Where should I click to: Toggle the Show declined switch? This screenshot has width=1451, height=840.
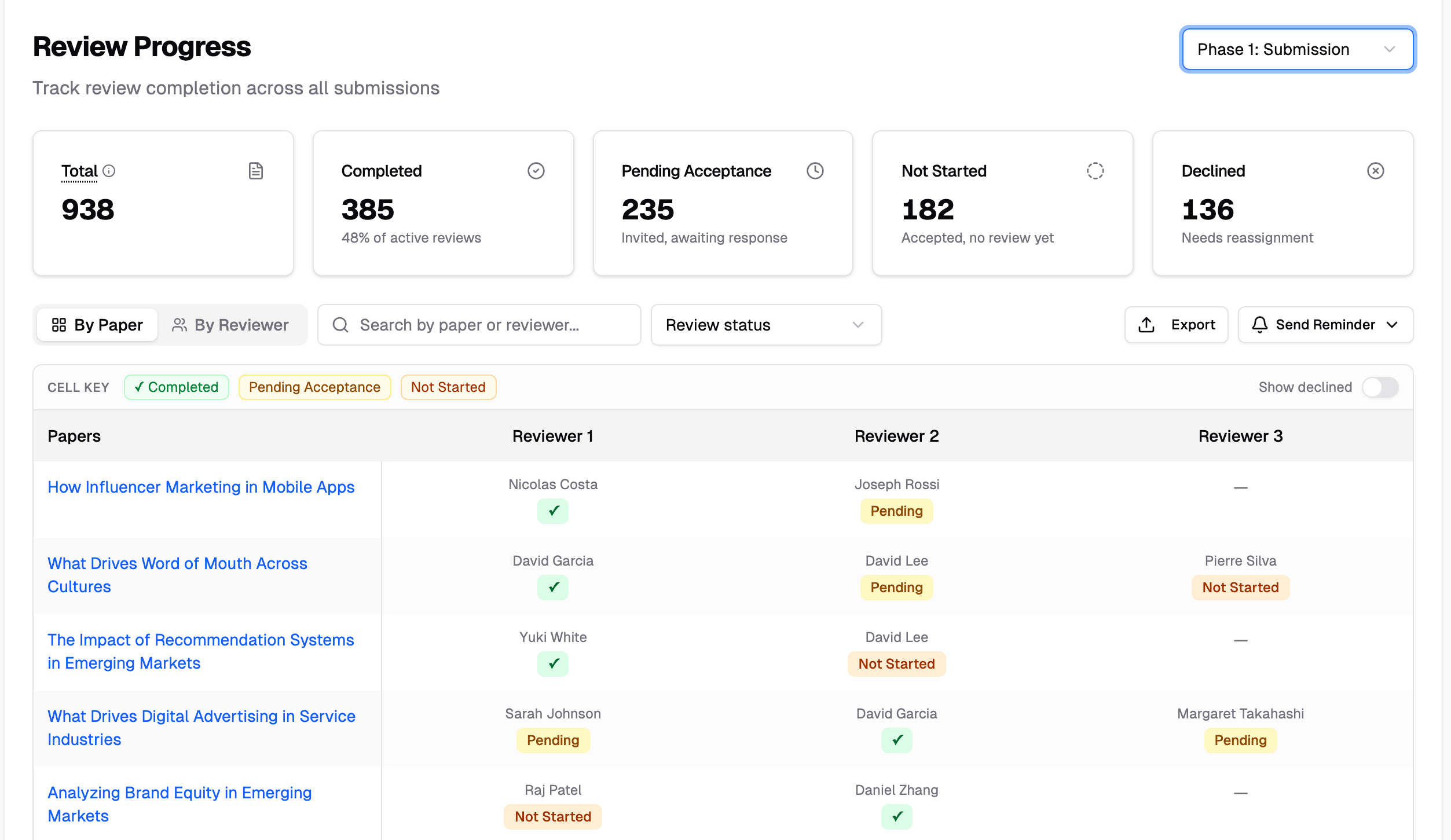pos(1380,387)
